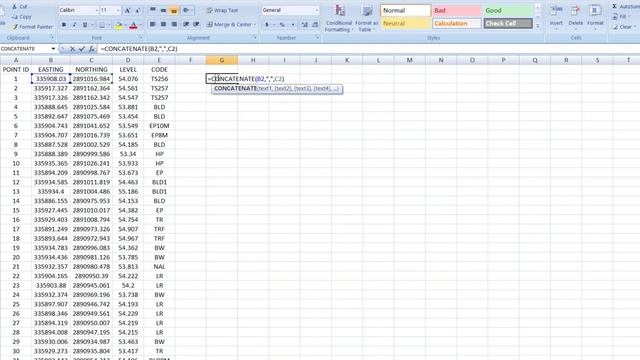Viewport: 640px width, 360px height.
Task: Open the General number format dropdown
Action: pyautogui.click(x=317, y=10)
